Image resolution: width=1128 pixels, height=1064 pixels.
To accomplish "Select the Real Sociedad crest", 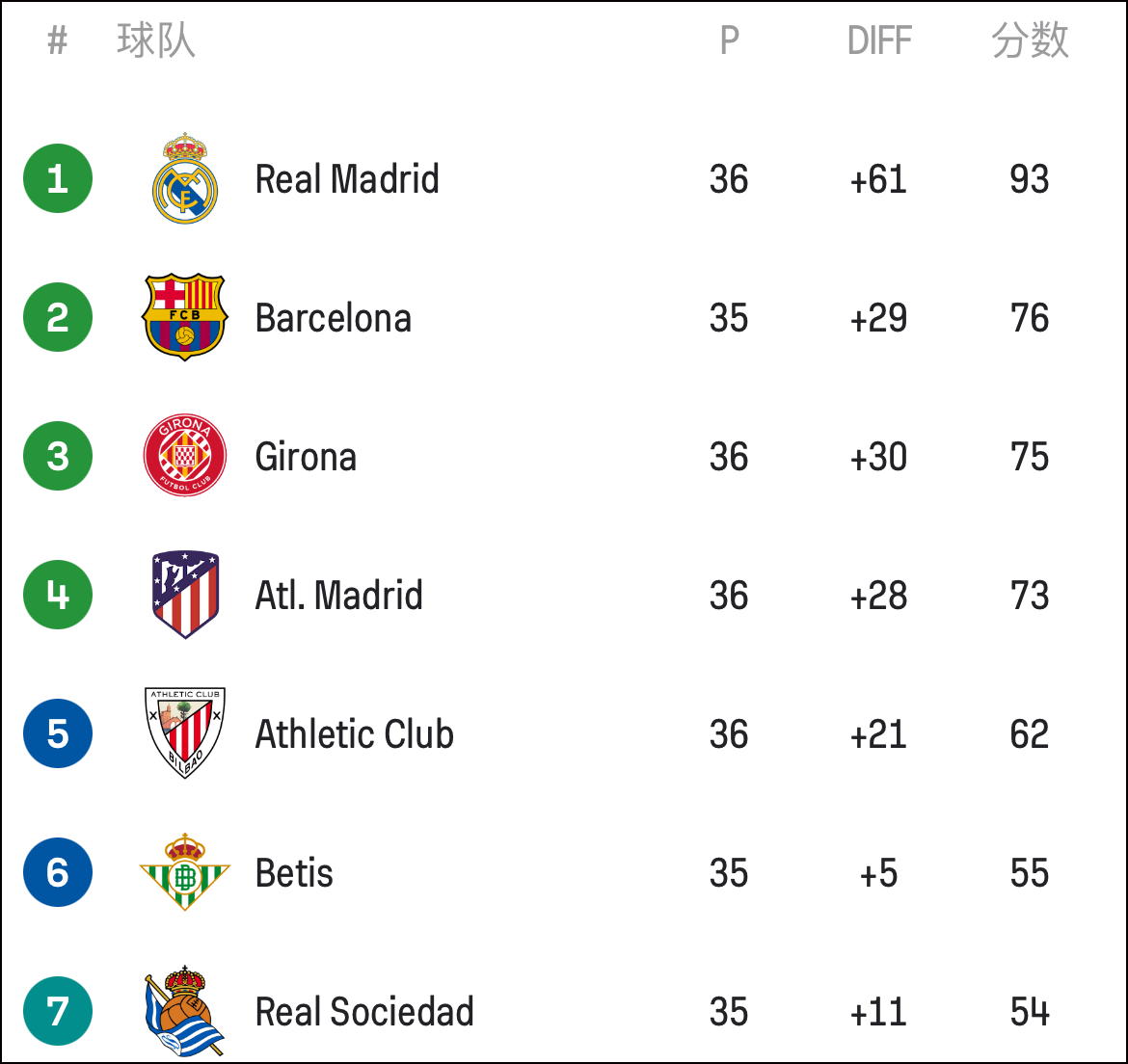I will [185, 1011].
